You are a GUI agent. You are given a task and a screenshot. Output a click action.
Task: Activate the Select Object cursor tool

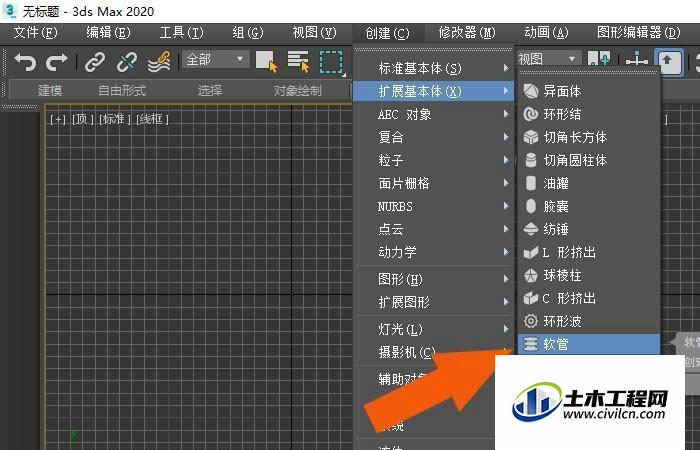click(x=267, y=61)
